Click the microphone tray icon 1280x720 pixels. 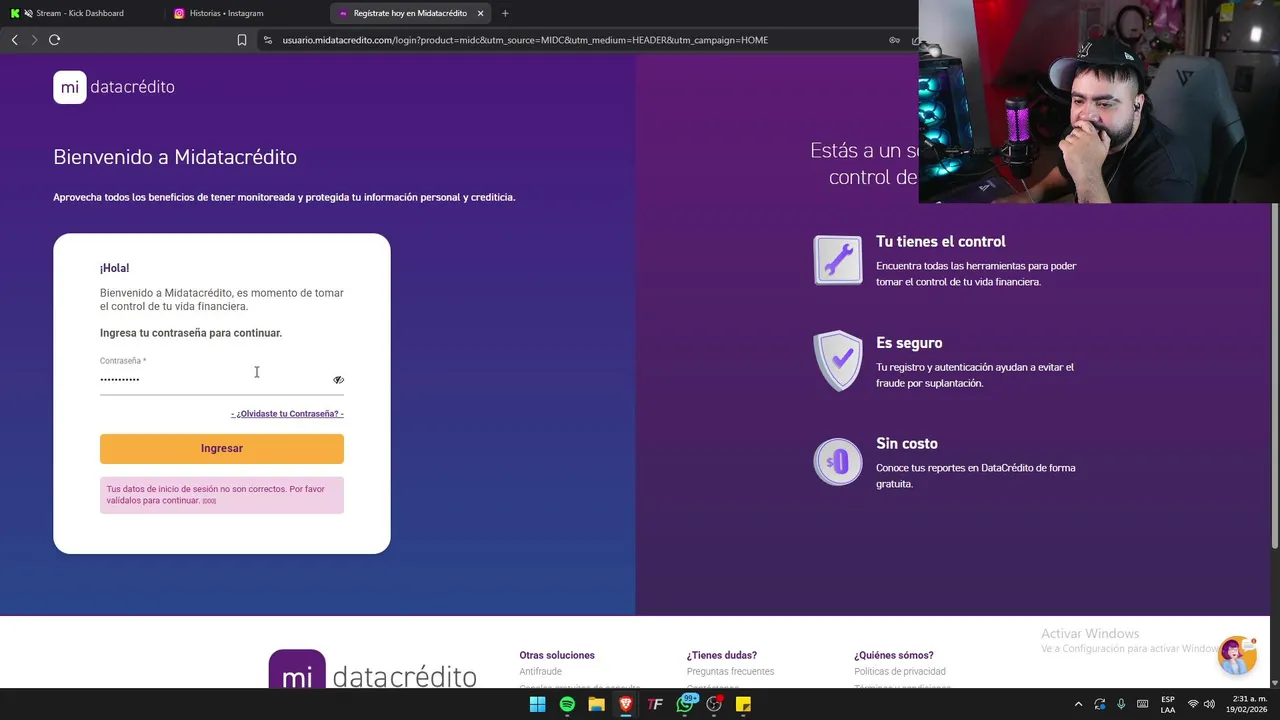pos(1121,704)
